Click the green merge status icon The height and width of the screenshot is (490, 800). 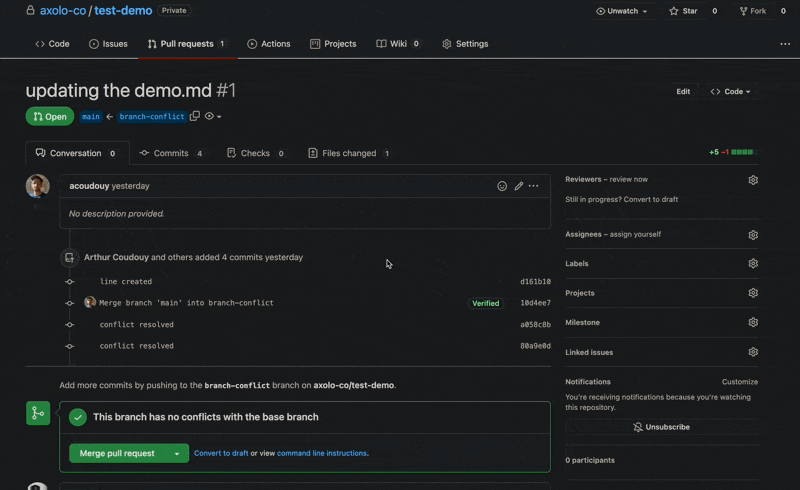[x=38, y=413]
